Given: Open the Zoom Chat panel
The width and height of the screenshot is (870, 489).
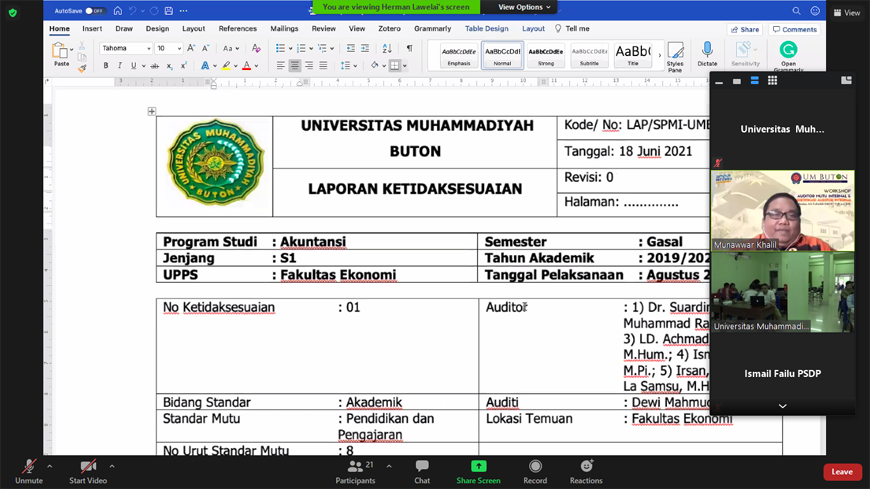Looking at the screenshot, I should [x=422, y=472].
